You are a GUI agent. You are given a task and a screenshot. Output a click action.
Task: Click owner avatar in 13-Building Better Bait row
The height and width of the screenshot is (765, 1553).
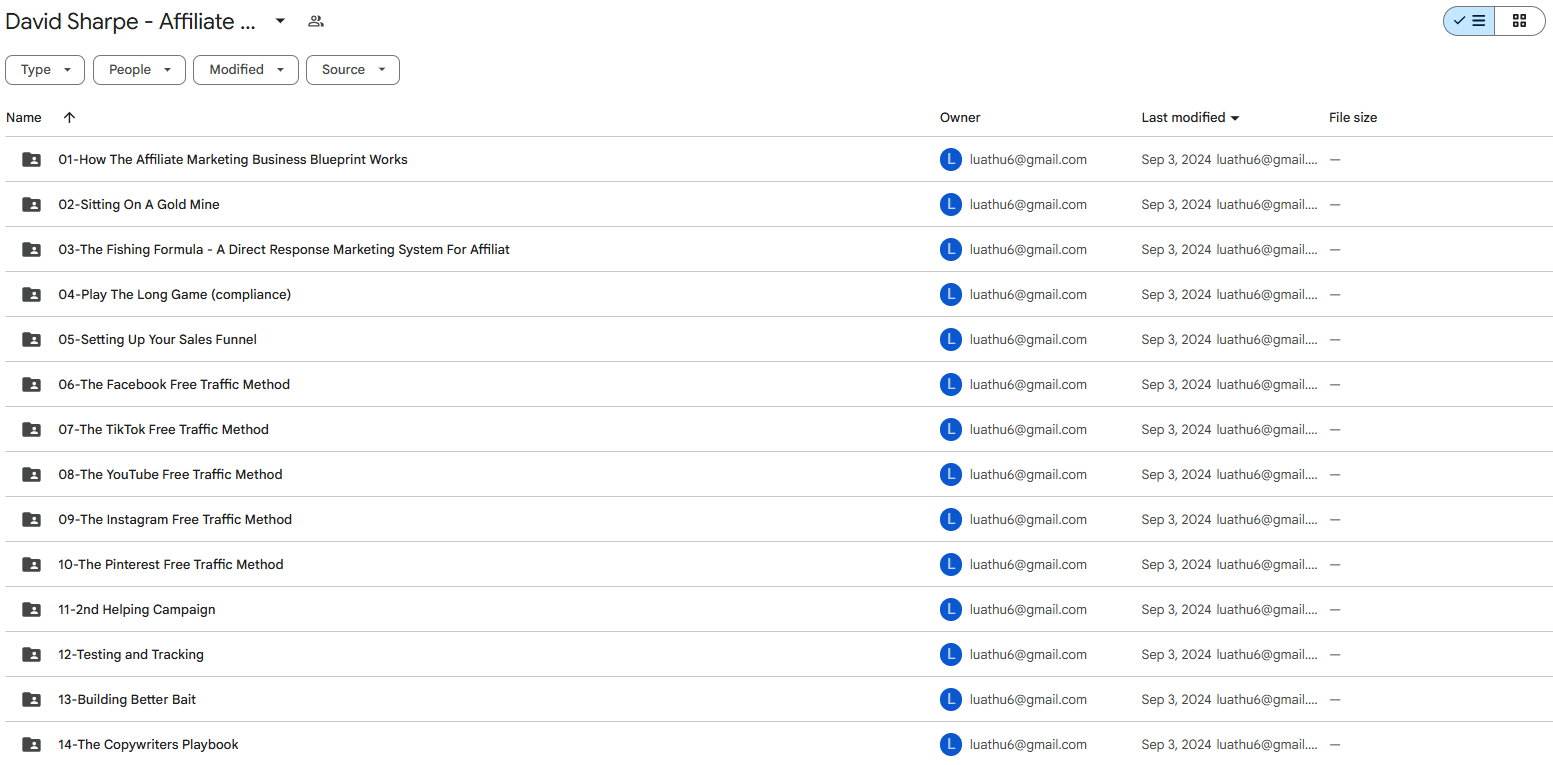click(951, 700)
